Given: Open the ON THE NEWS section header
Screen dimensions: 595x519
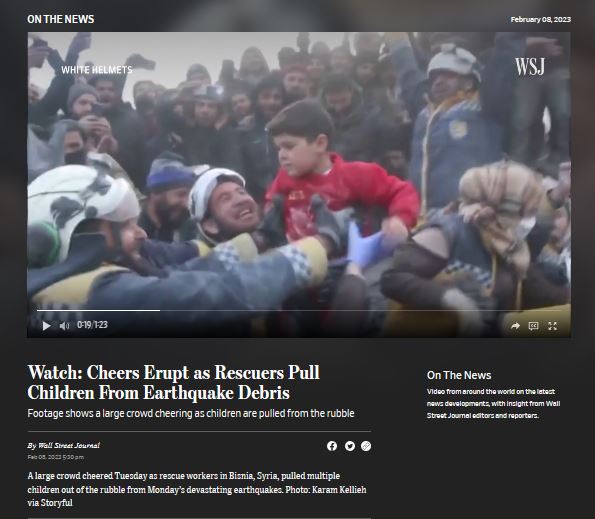Looking at the screenshot, I should click(x=61, y=19).
